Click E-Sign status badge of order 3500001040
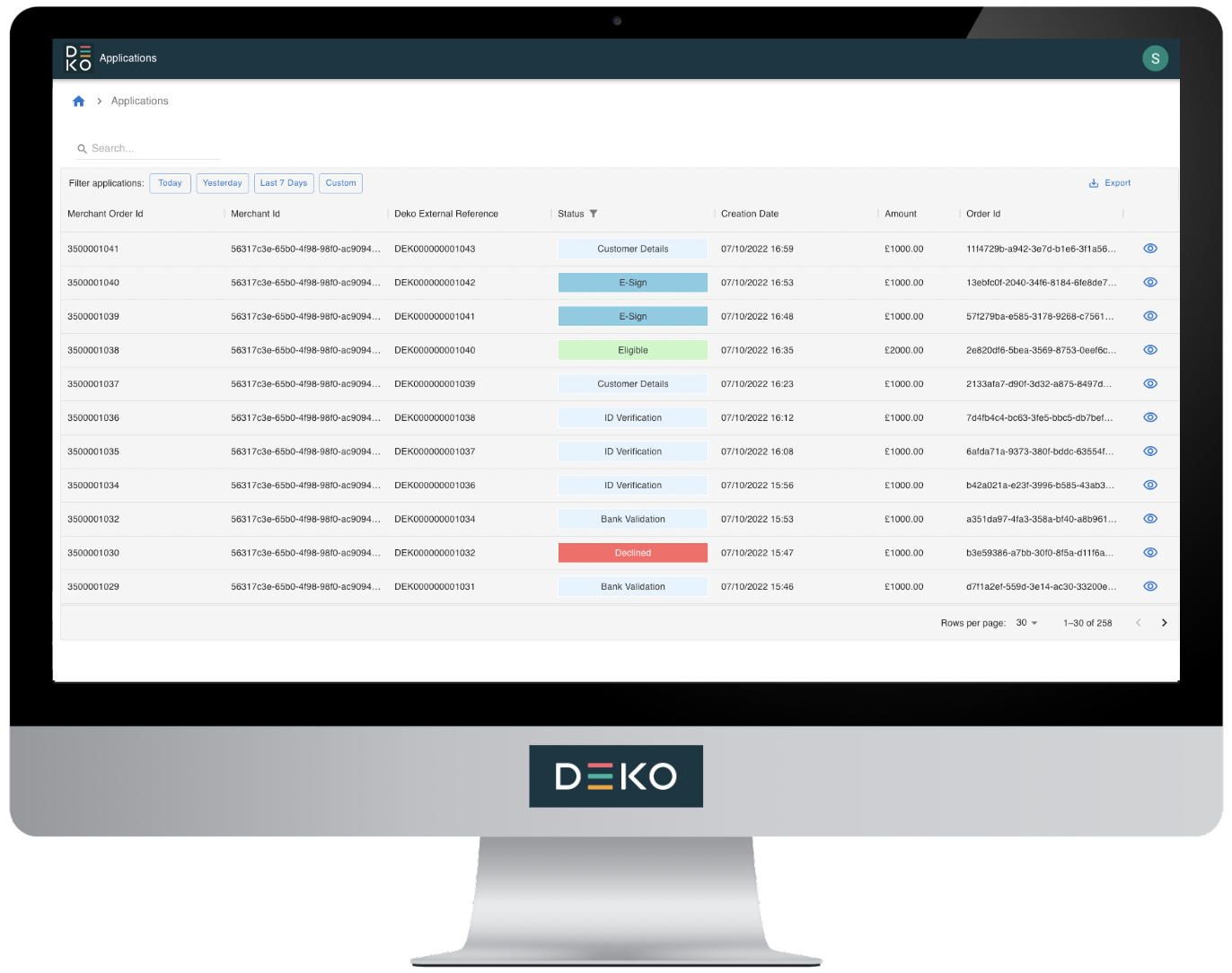 tap(633, 283)
